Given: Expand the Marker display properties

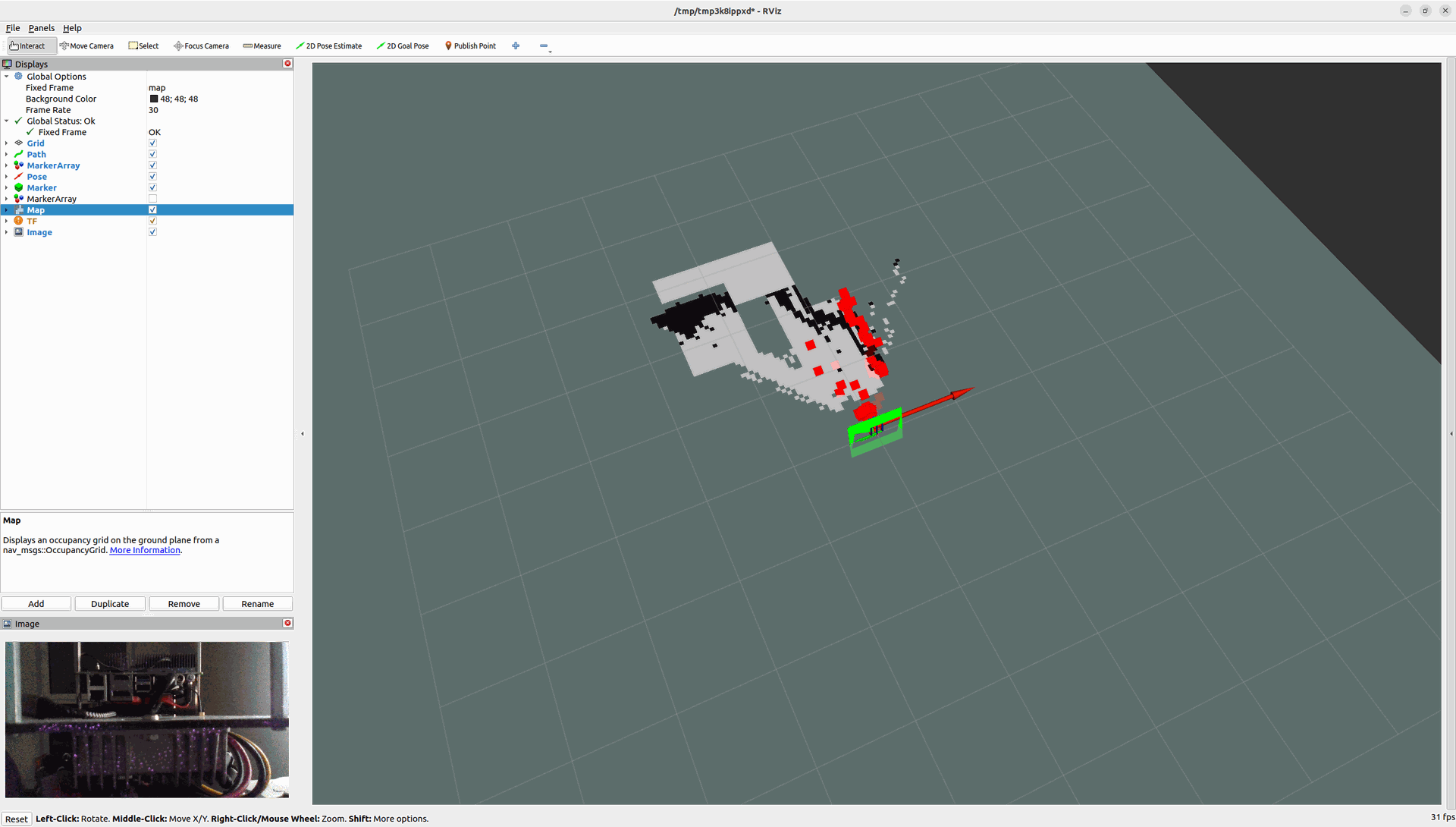Looking at the screenshot, I should [x=7, y=187].
